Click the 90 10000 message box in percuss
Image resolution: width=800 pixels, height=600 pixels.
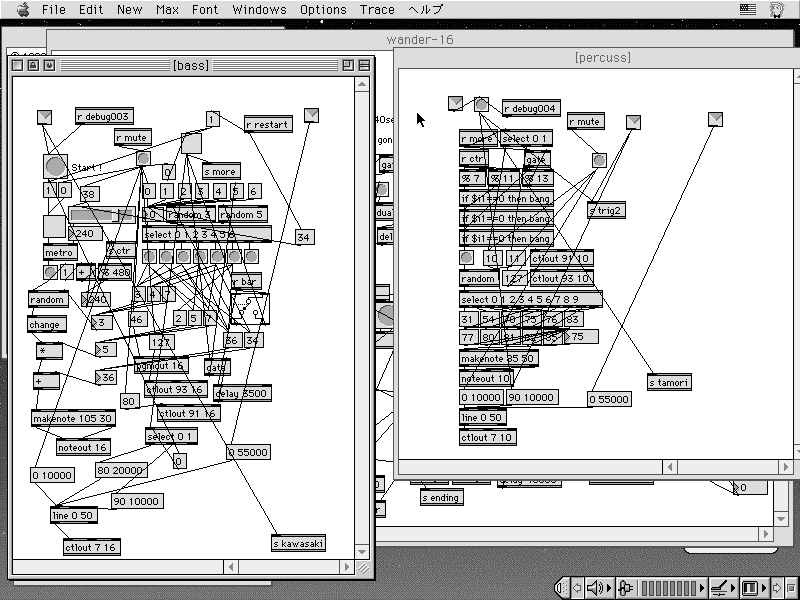tap(532, 397)
